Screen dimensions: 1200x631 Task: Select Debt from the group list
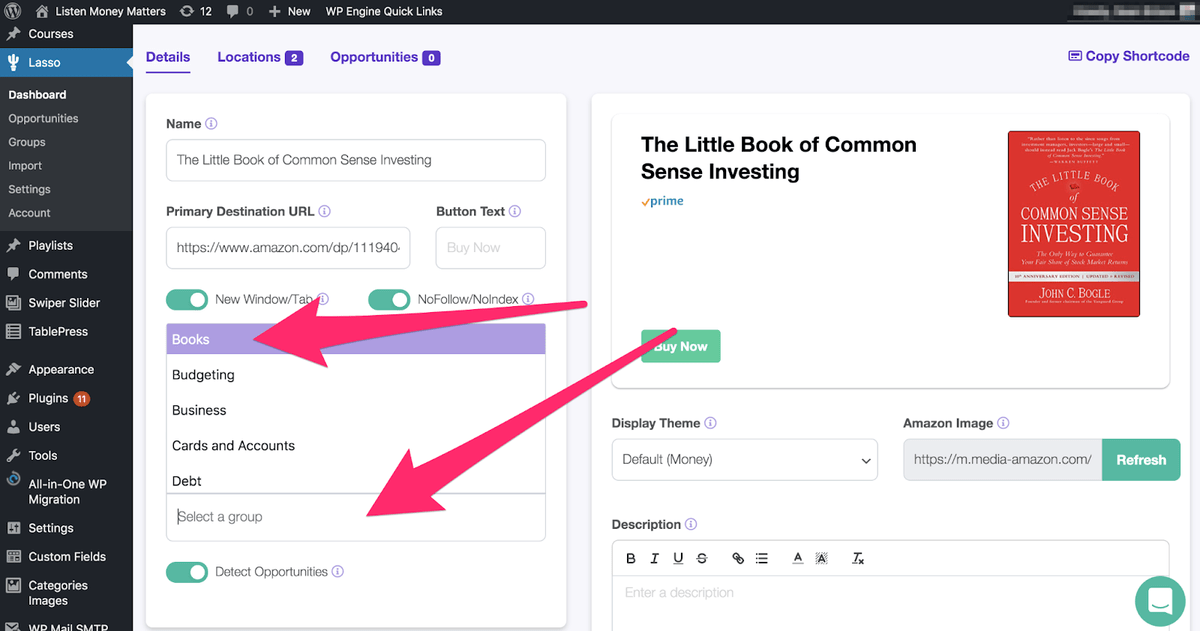pos(356,480)
